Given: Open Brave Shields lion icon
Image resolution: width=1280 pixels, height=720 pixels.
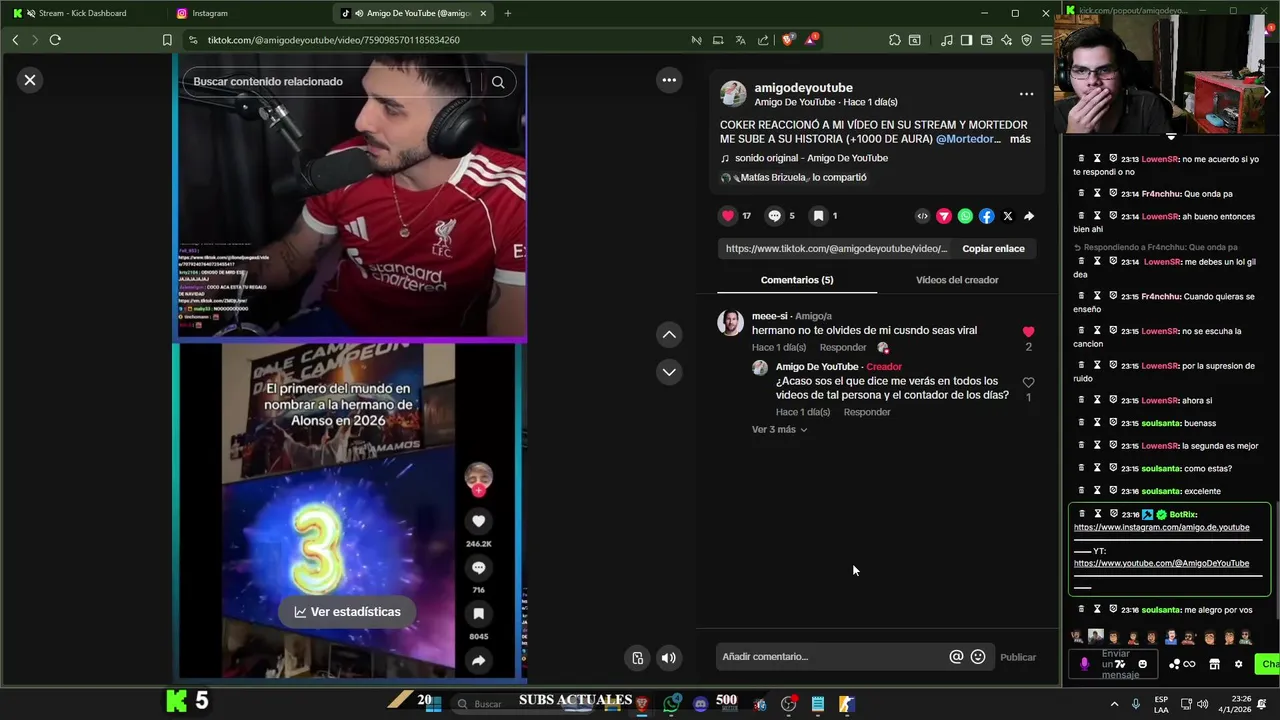Looking at the screenshot, I should pos(788,40).
